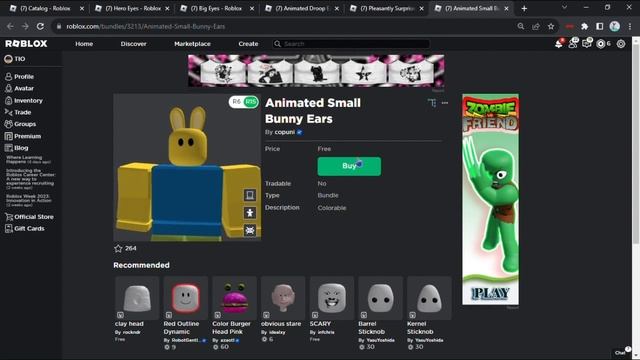Bookmark this page with star icon
Screen dimensions: 640x360
551,26
